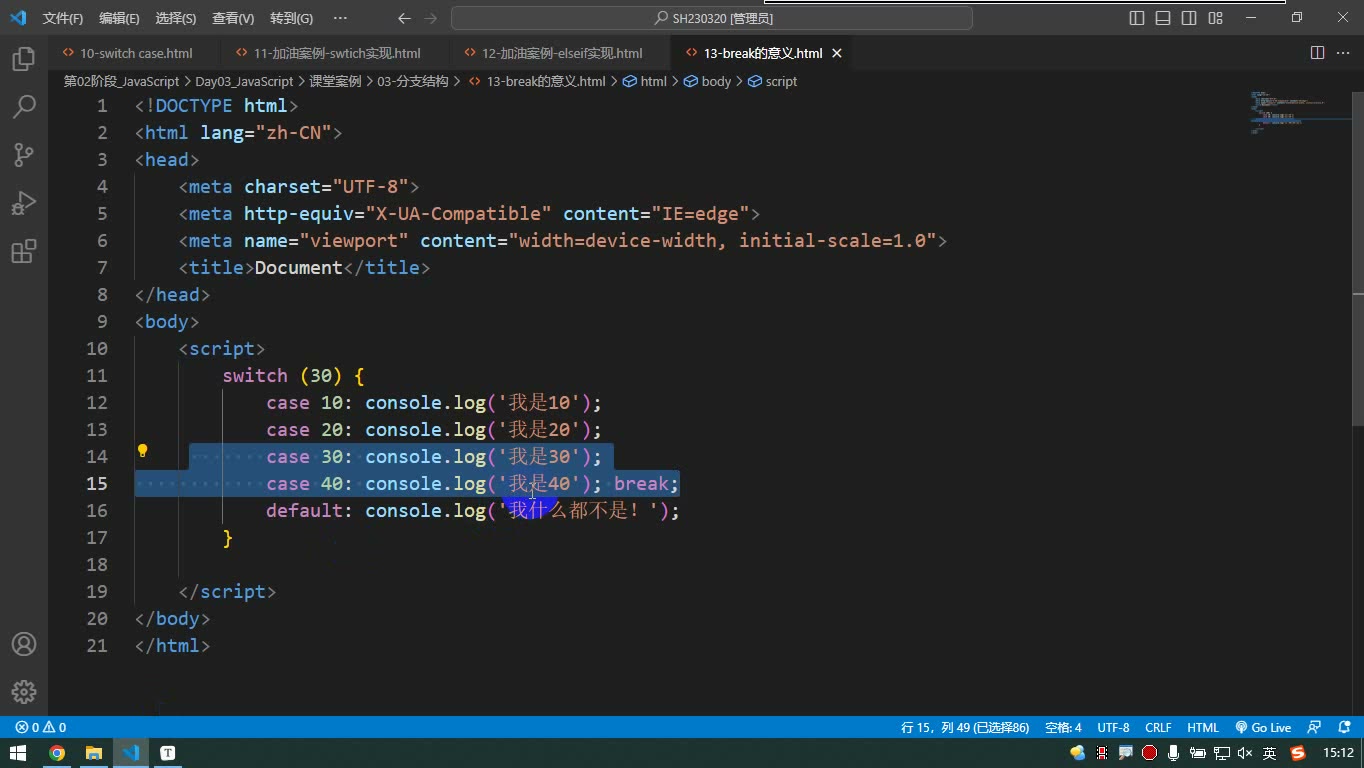Image resolution: width=1364 pixels, height=768 pixels.
Task: Click the Day03_JavaScript breadcrumb
Action: pos(244,81)
